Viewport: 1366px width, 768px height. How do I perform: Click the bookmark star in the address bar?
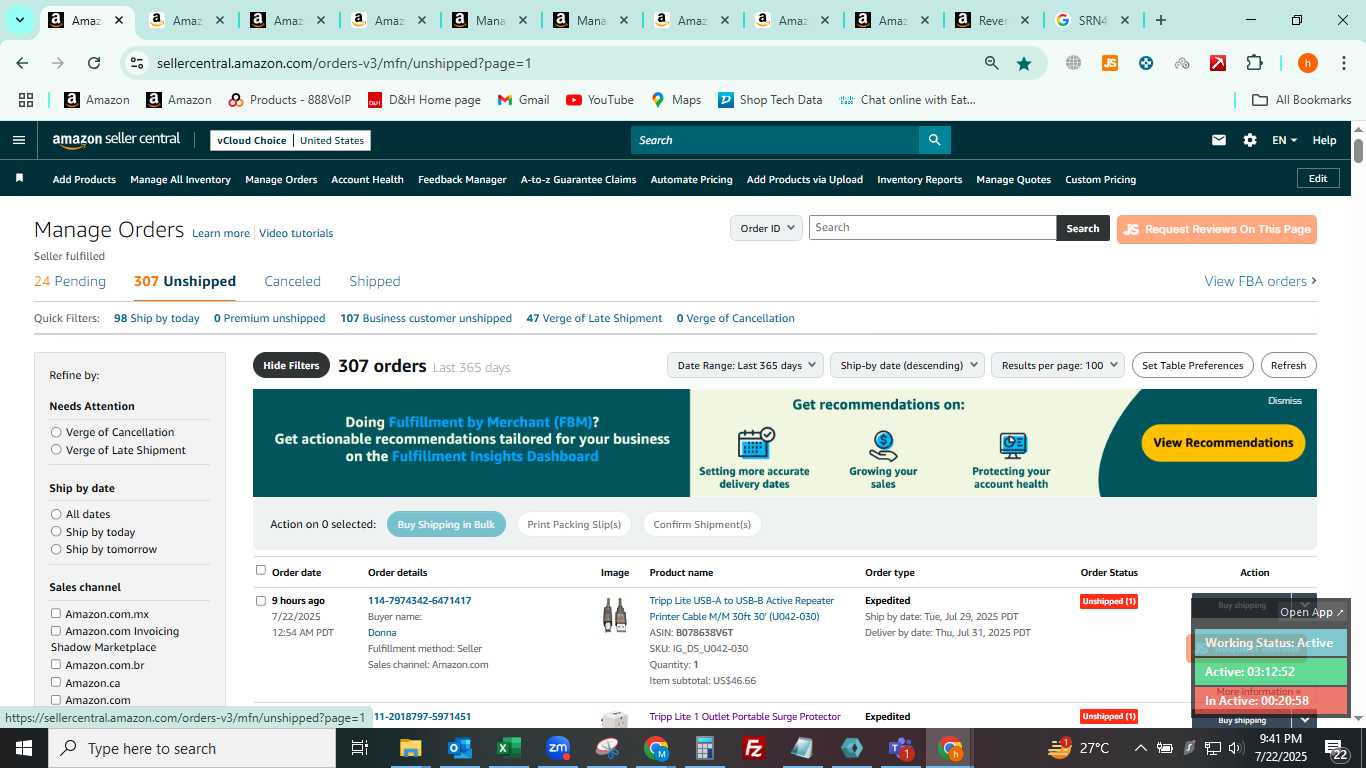click(x=1024, y=63)
